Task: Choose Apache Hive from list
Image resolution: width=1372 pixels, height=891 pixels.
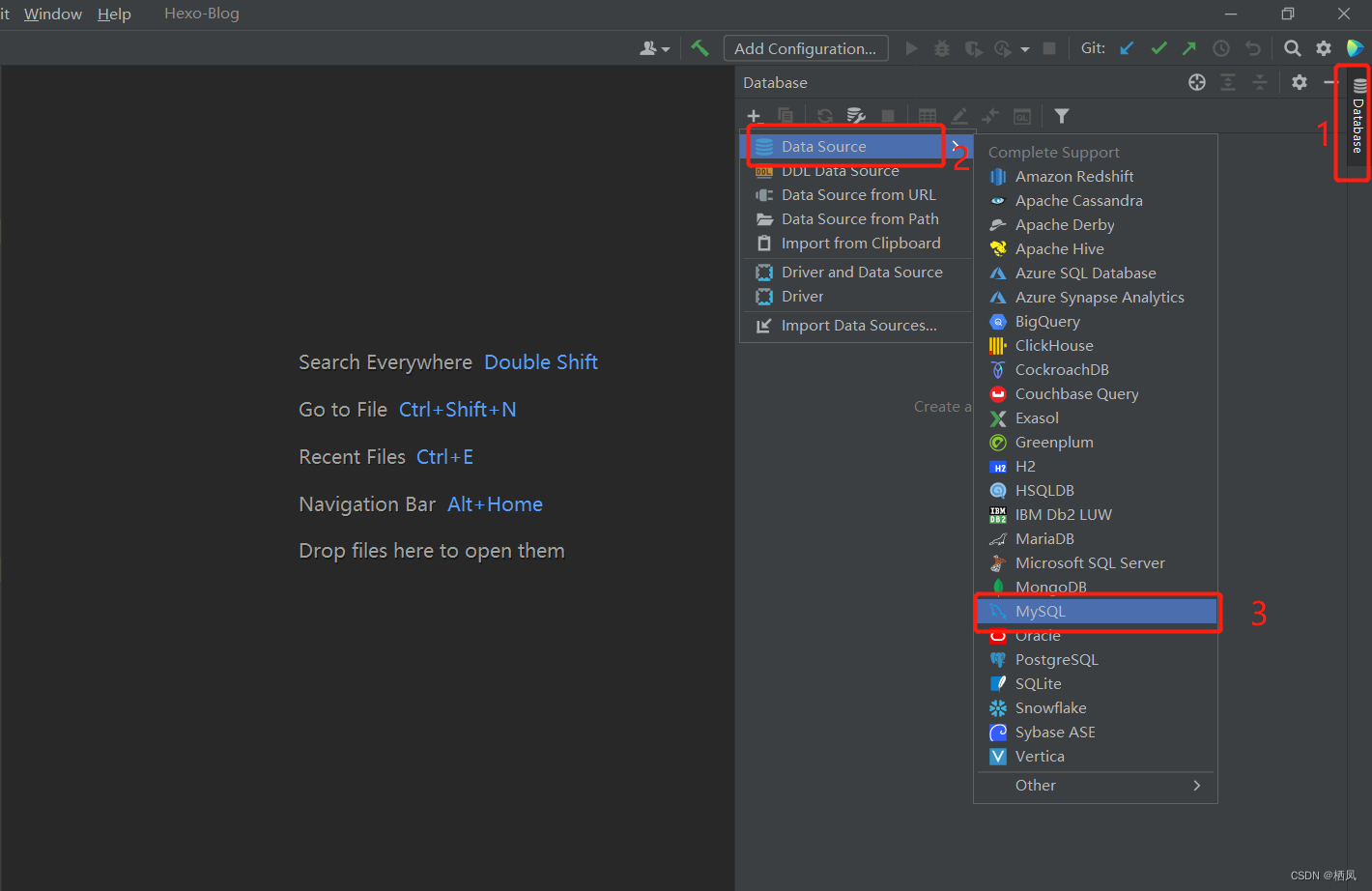Action: coord(1096,248)
